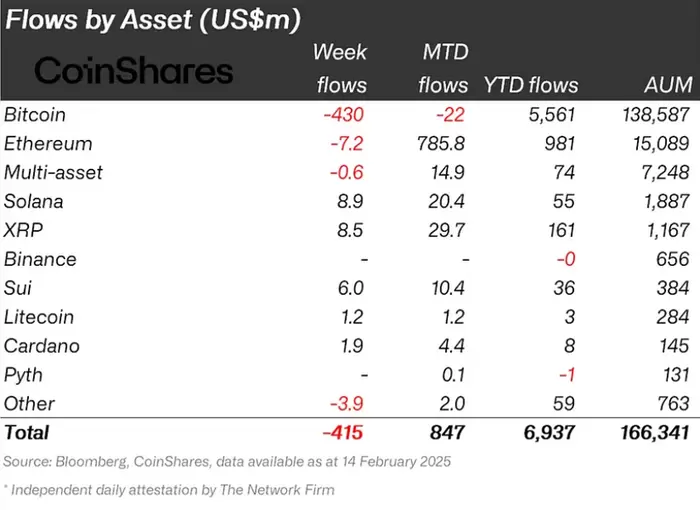
Task: Click the Solana row label
Action: pos(34,201)
